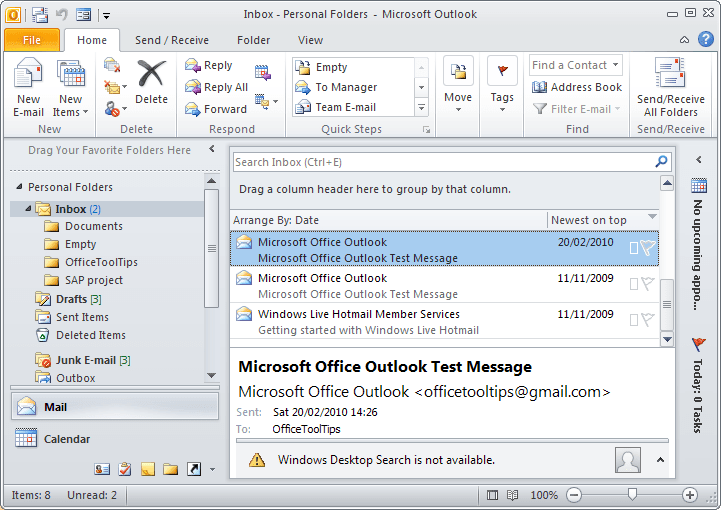Viewport: 721px width, 510px height.
Task: Open the More respond actions dropdown
Action: click(x=266, y=101)
